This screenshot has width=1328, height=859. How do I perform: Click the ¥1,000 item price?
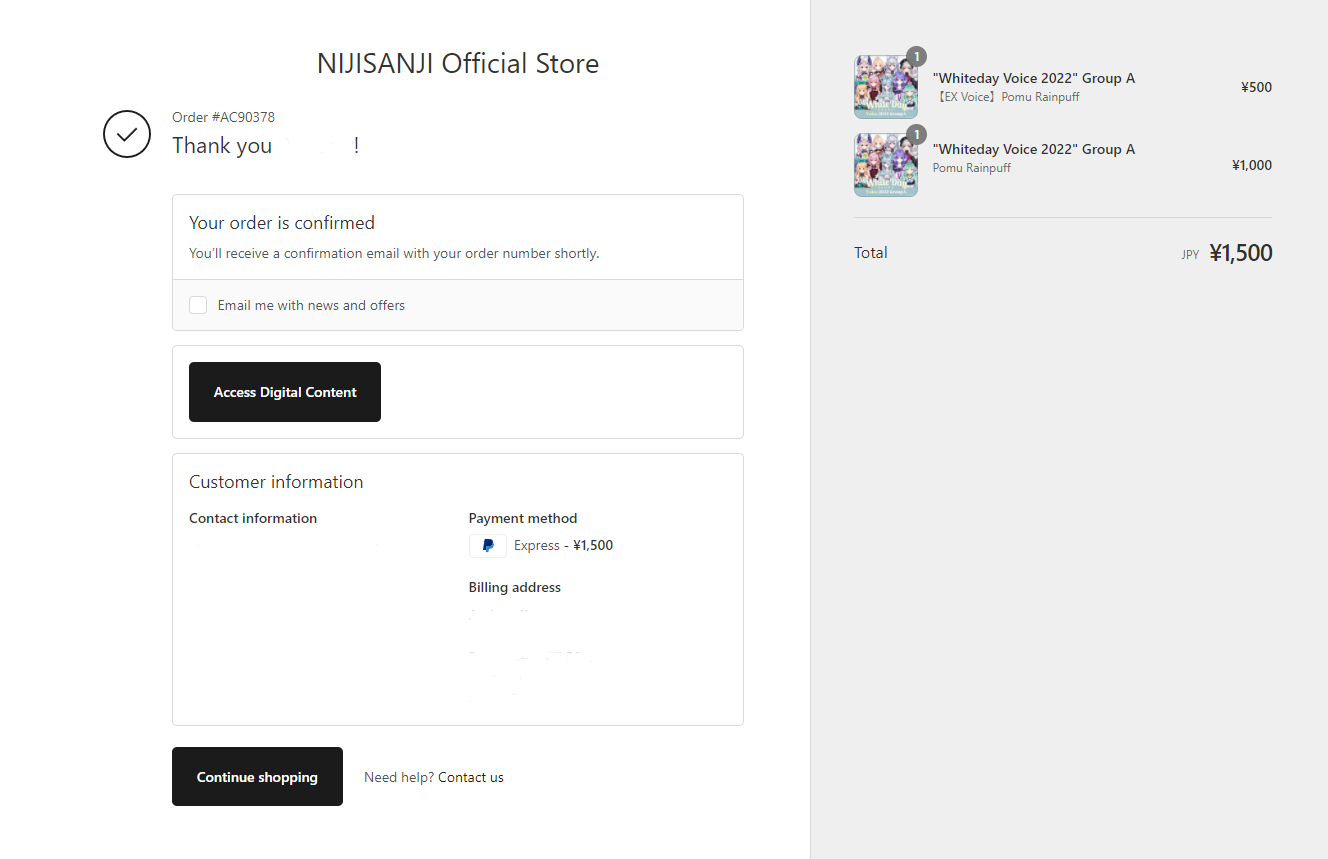point(1252,165)
